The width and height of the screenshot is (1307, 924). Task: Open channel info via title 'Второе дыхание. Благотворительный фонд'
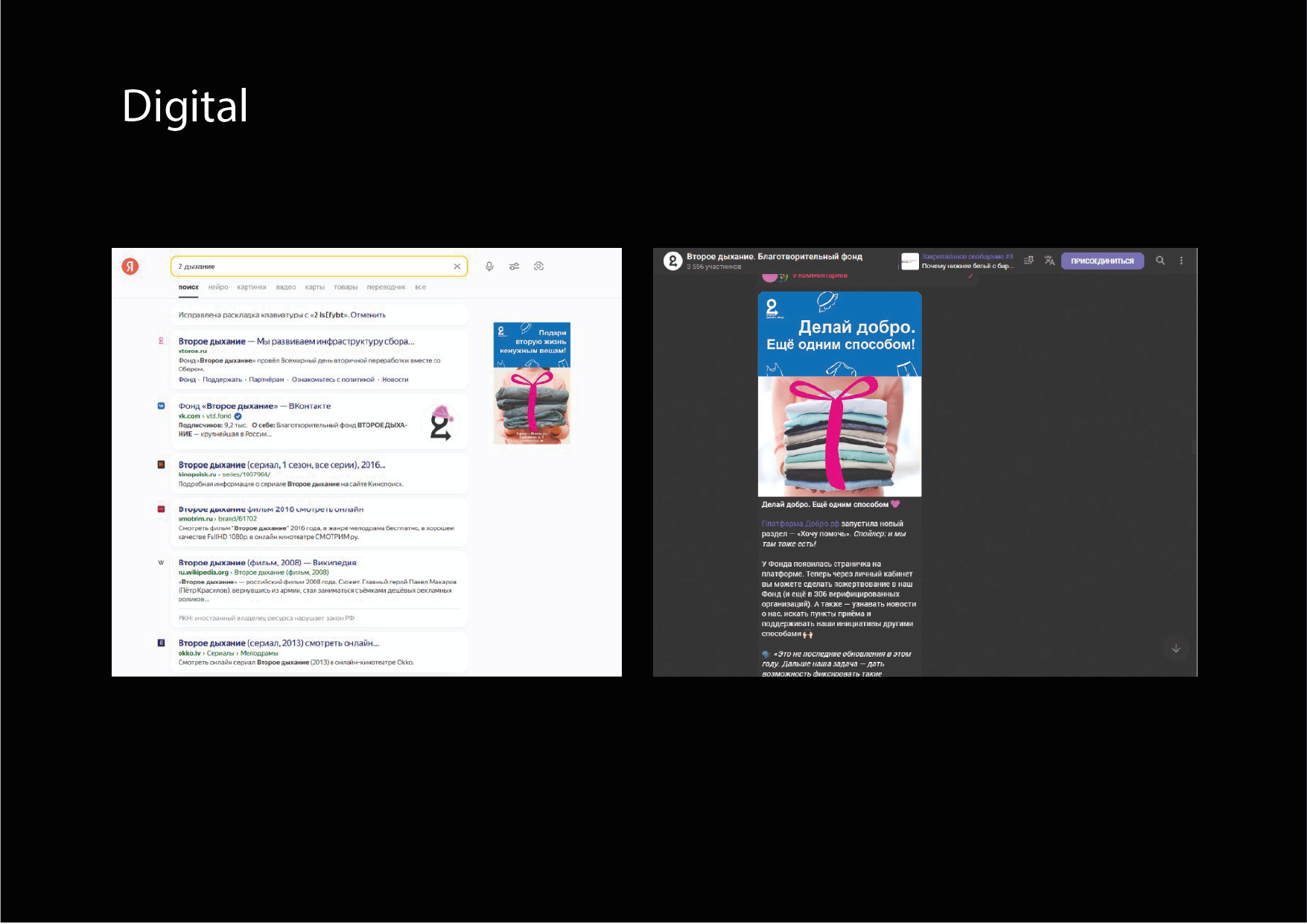775,257
